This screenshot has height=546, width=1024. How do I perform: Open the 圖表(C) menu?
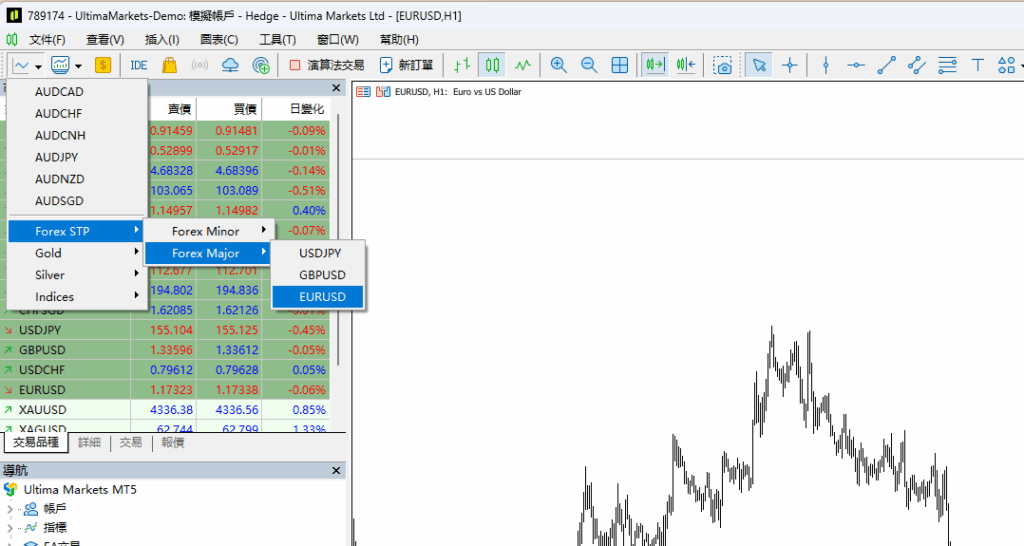(x=219, y=40)
